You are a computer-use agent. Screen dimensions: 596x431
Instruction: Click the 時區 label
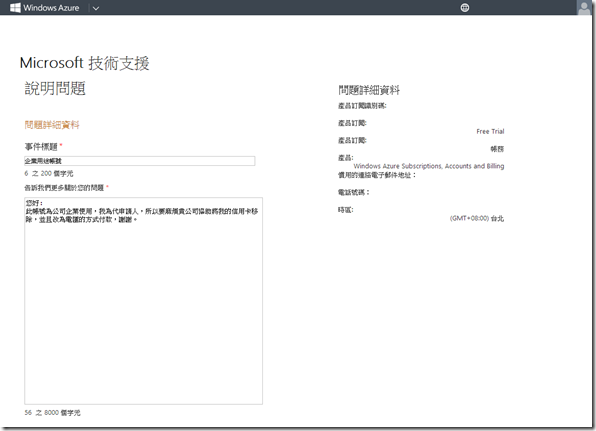click(x=346, y=210)
